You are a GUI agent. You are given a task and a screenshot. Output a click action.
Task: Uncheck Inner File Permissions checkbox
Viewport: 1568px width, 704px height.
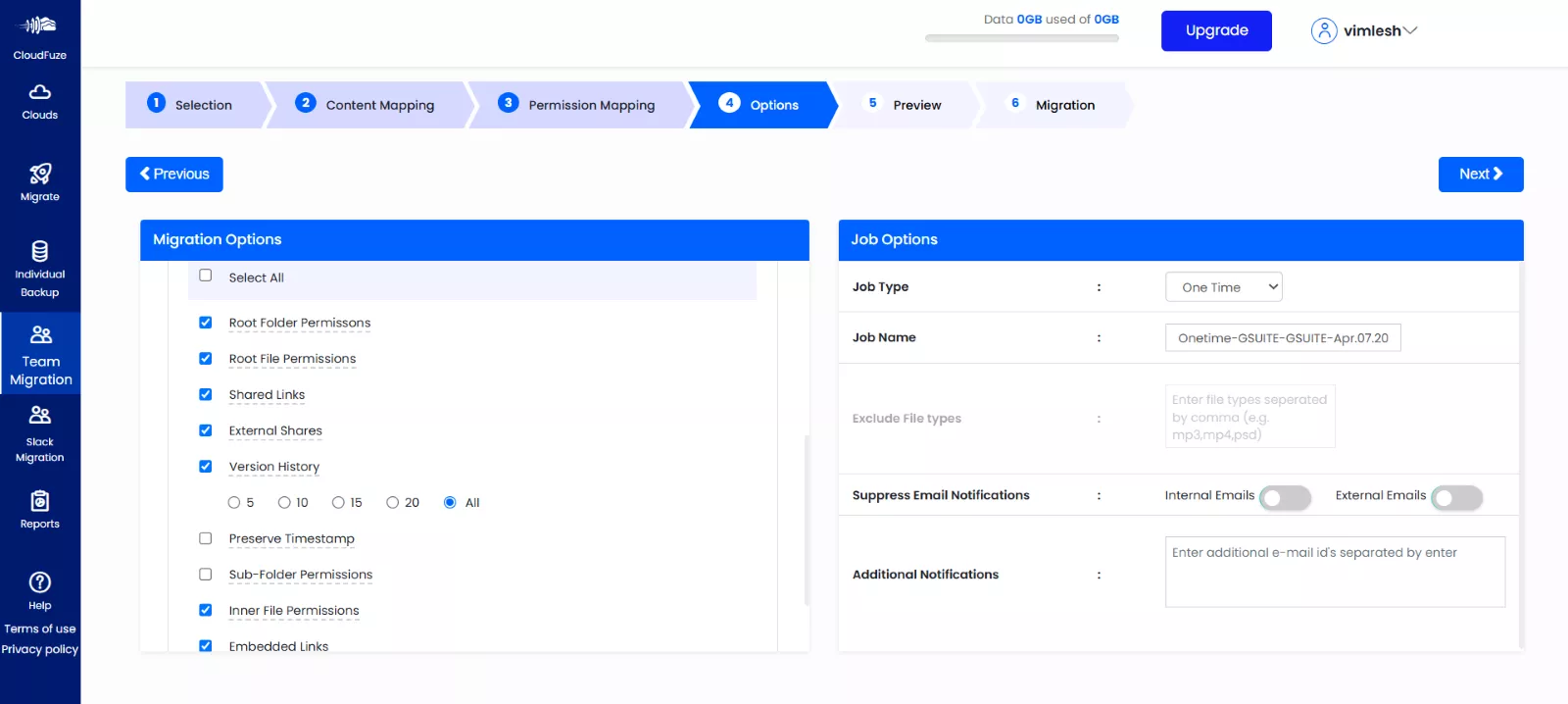206,610
